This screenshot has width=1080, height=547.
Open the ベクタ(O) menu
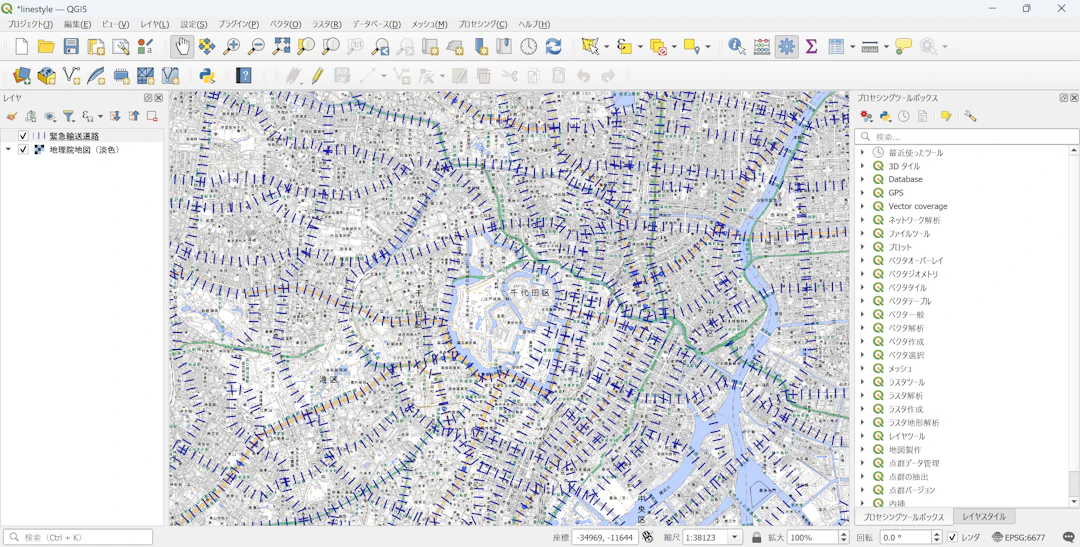(x=285, y=24)
